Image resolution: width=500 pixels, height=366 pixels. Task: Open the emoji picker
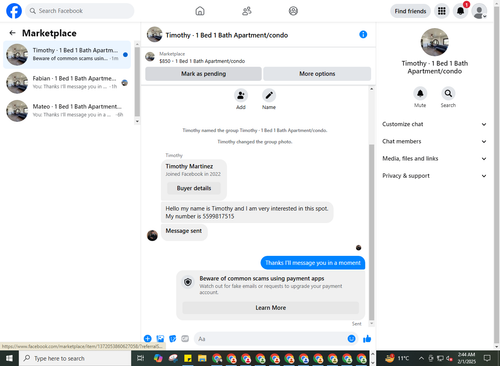[351, 339]
